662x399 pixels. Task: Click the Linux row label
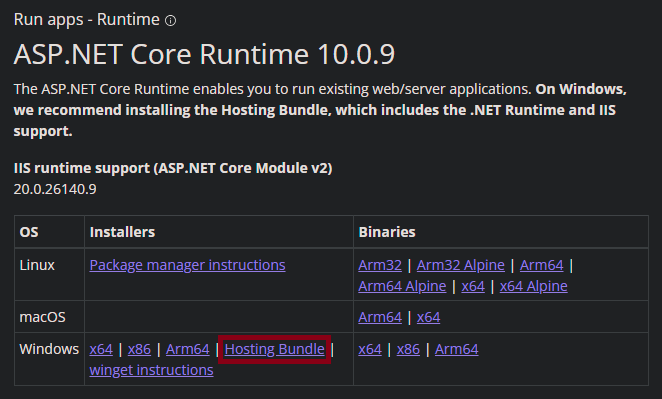pyautogui.click(x=37, y=265)
